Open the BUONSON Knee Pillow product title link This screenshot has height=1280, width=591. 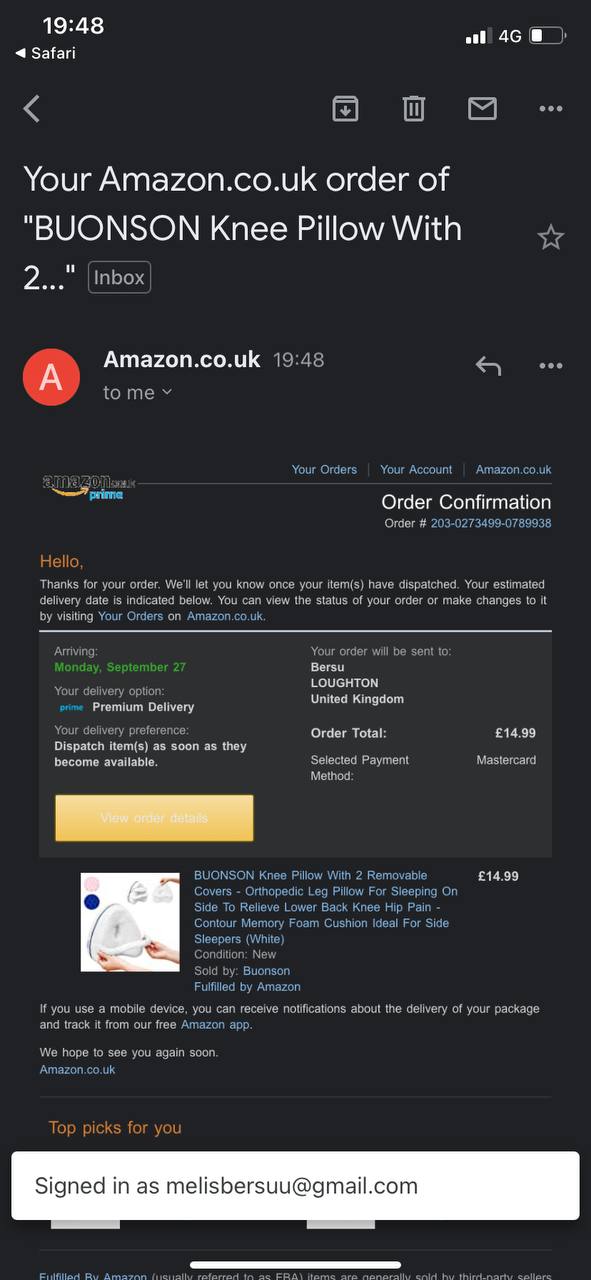[x=326, y=907]
